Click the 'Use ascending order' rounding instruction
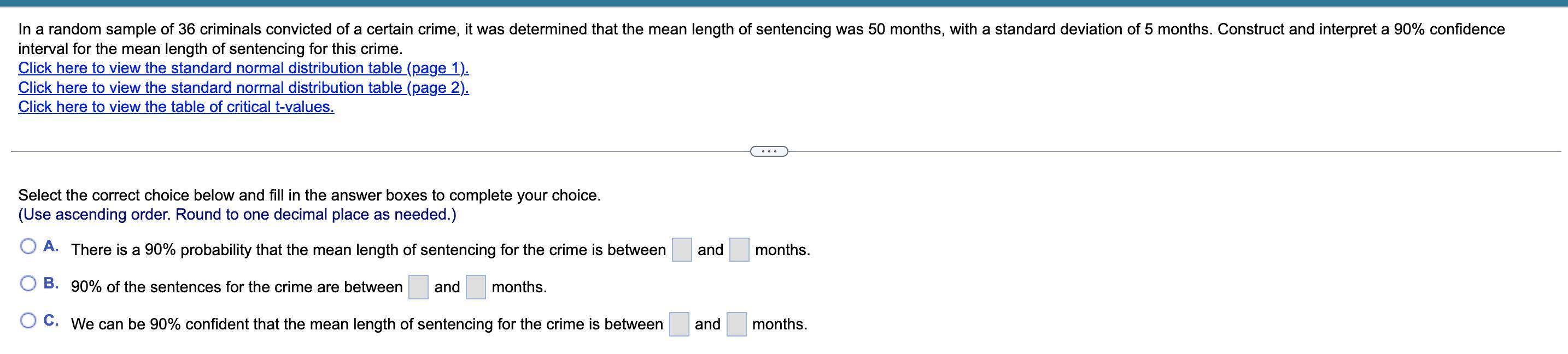 (x=237, y=215)
